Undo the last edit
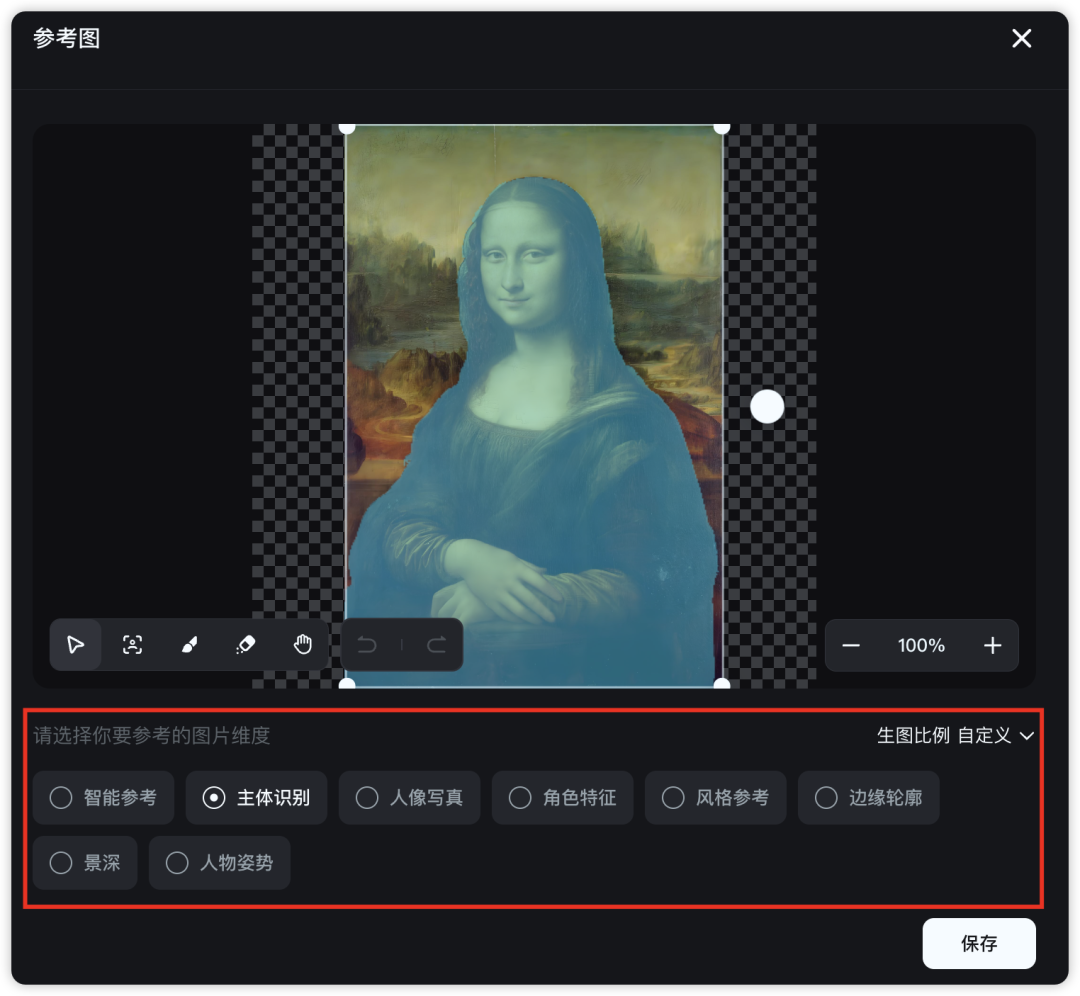The height and width of the screenshot is (996, 1080). (367, 645)
